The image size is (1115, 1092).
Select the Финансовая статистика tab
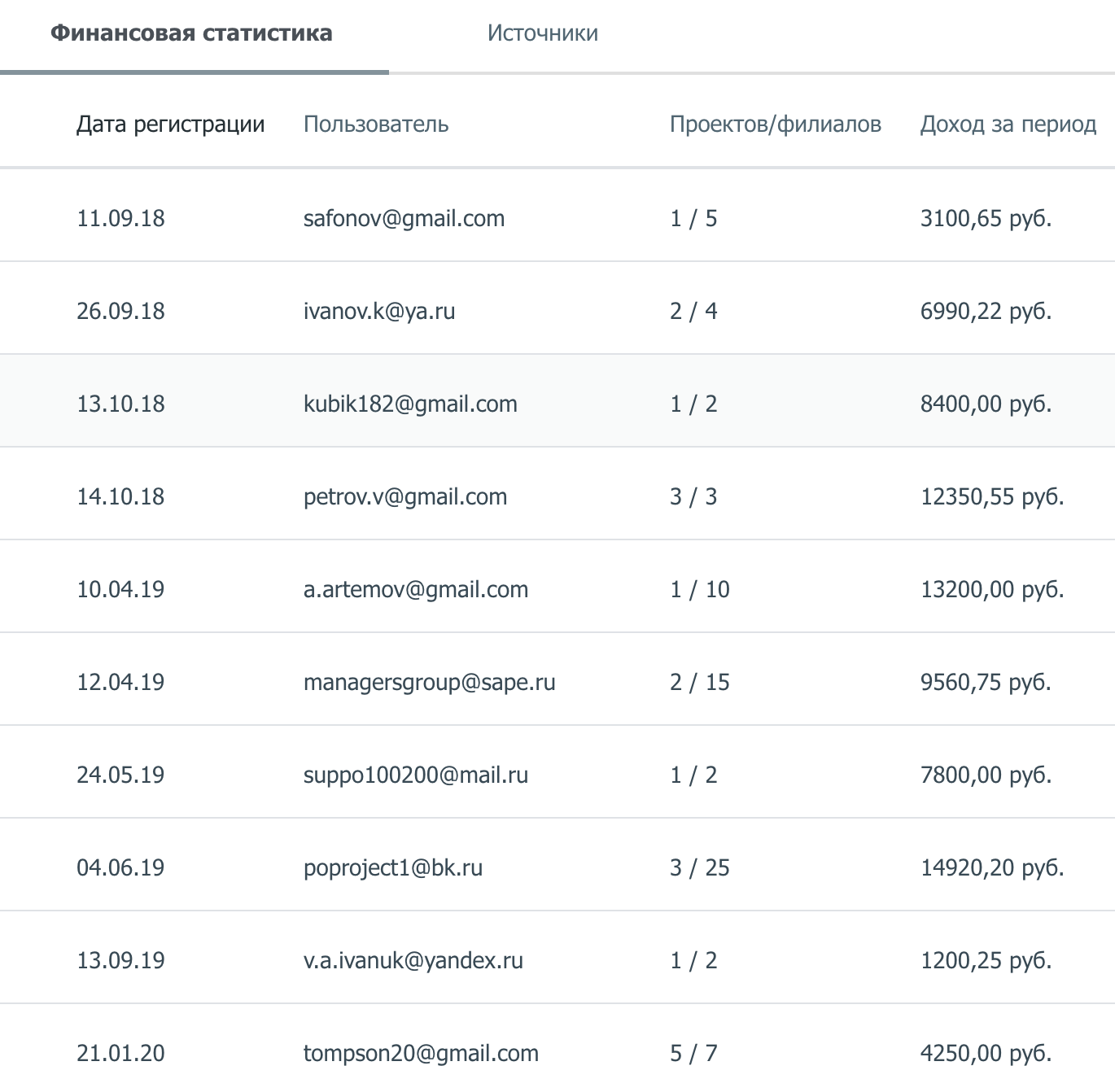pos(191,33)
